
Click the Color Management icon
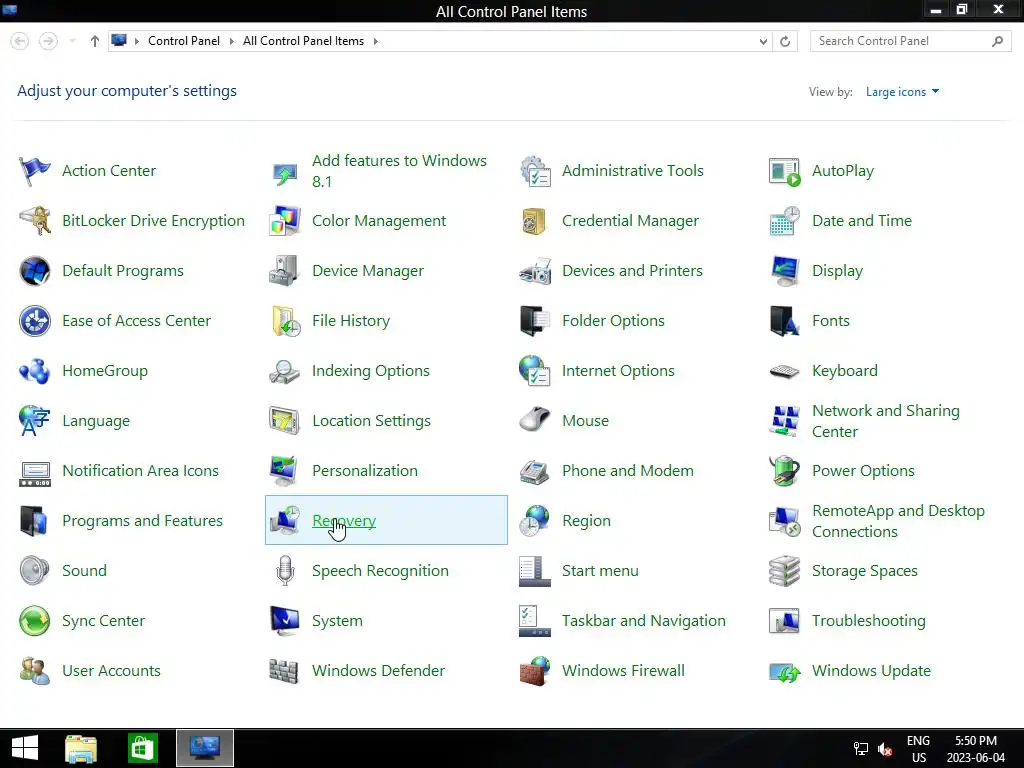(x=285, y=221)
